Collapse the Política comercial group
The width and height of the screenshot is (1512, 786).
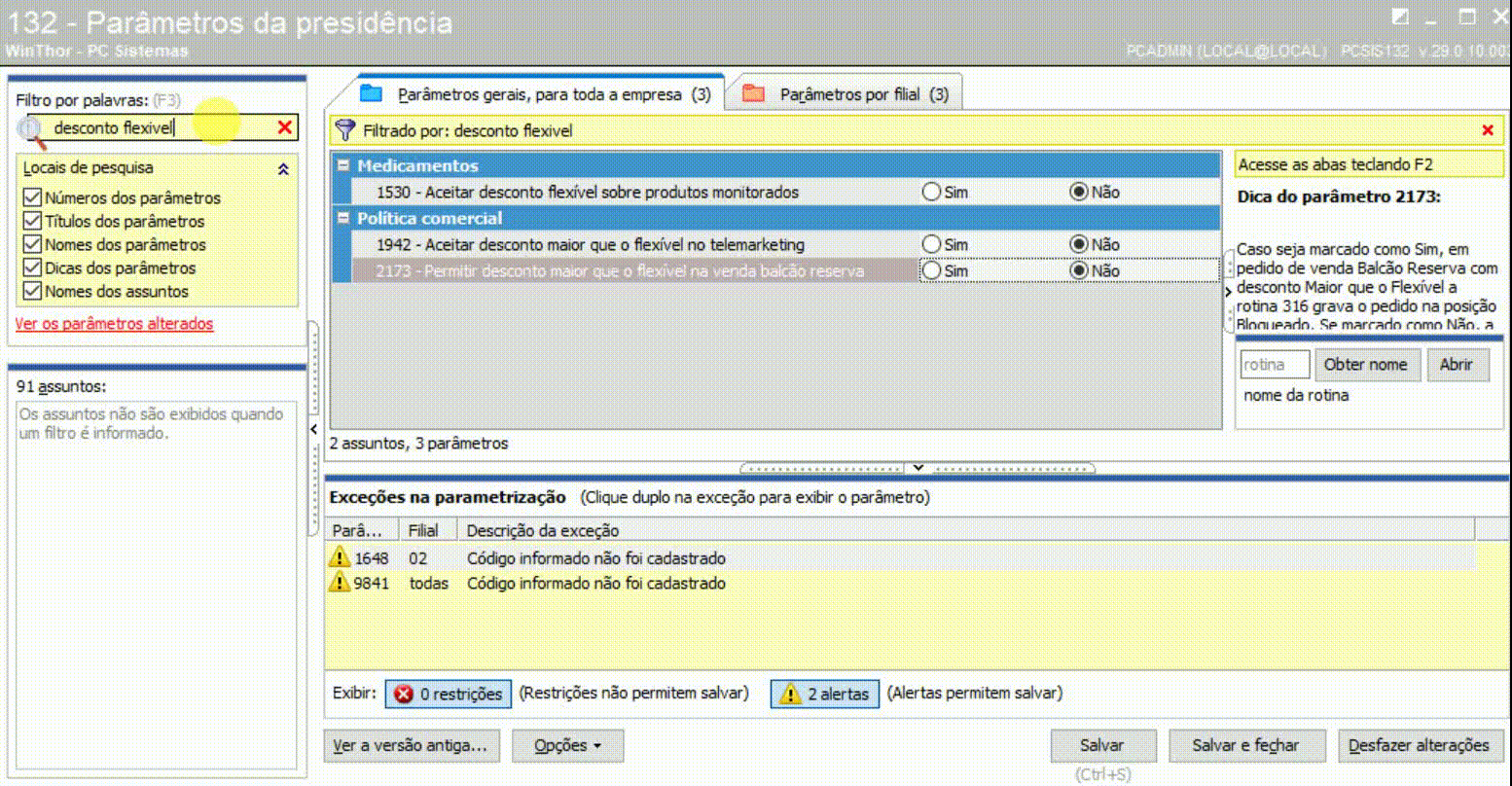343,218
